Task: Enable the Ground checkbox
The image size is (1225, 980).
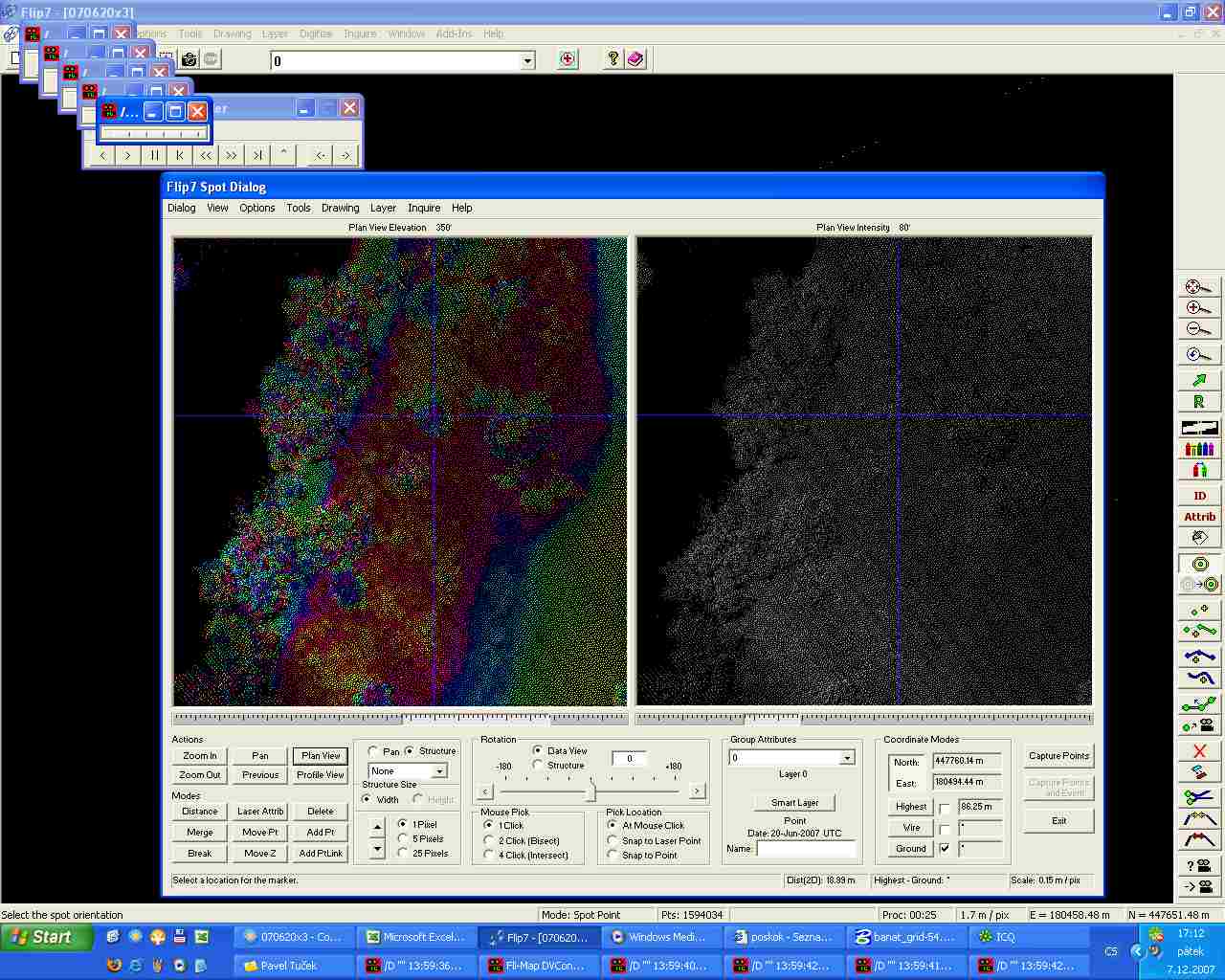Action: coord(945,849)
